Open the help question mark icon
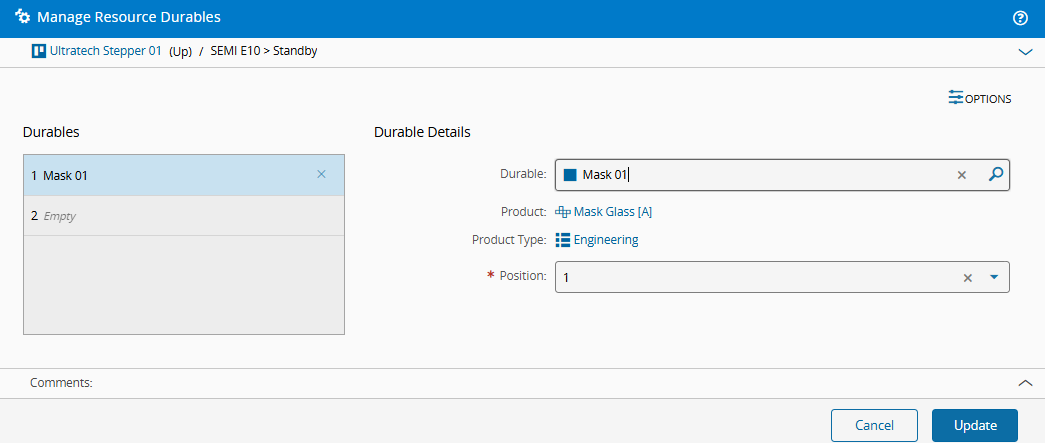 (x=1020, y=18)
